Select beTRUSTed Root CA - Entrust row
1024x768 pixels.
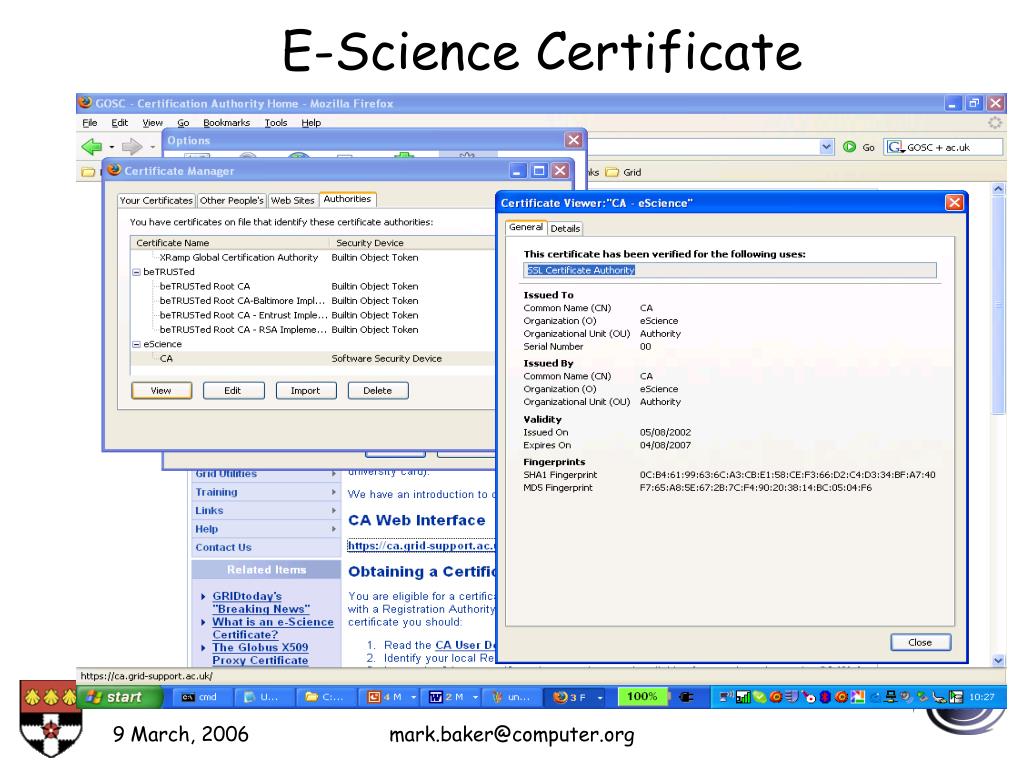(312, 315)
